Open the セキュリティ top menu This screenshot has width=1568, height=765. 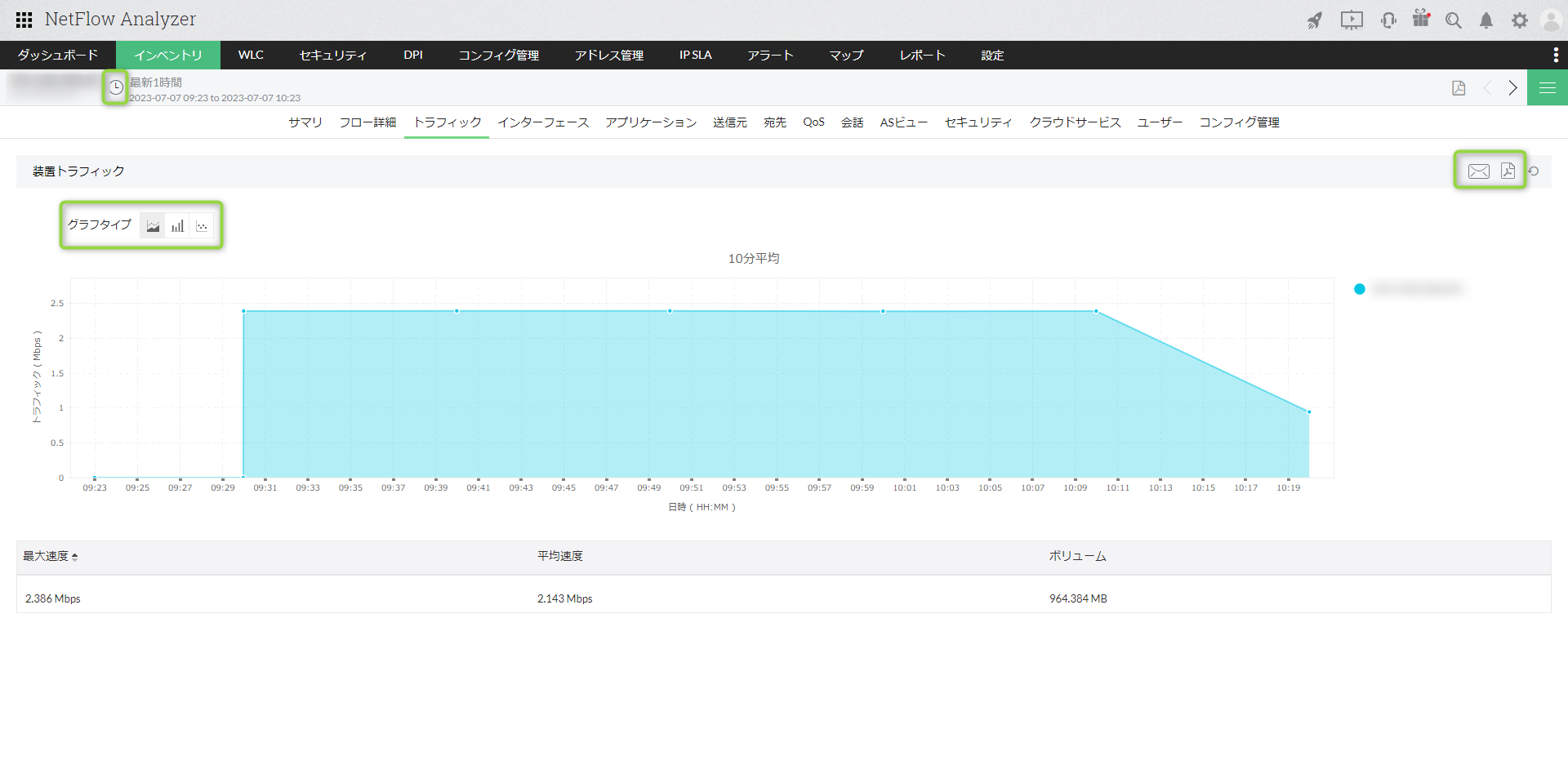pyautogui.click(x=333, y=55)
